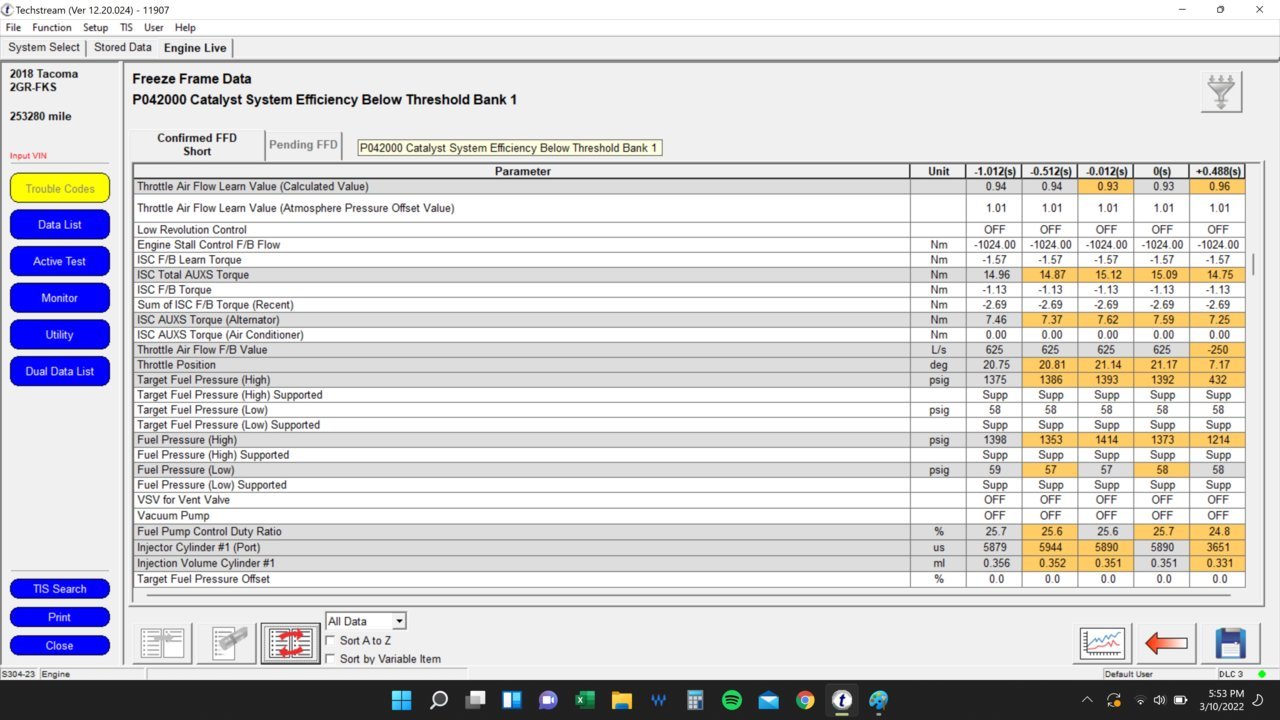Click the +0.488(s) column header
Image resolution: width=1280 pixels, height=720 pixels.
coord(1218,171)
